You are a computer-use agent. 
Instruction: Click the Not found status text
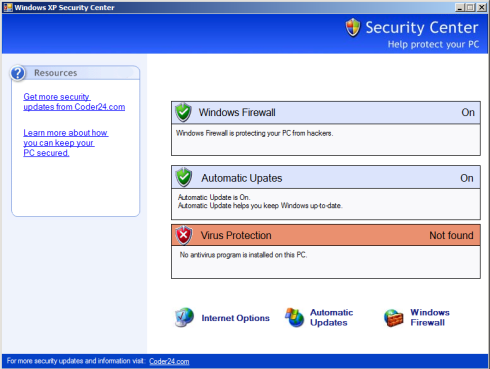tap(451, 235)
